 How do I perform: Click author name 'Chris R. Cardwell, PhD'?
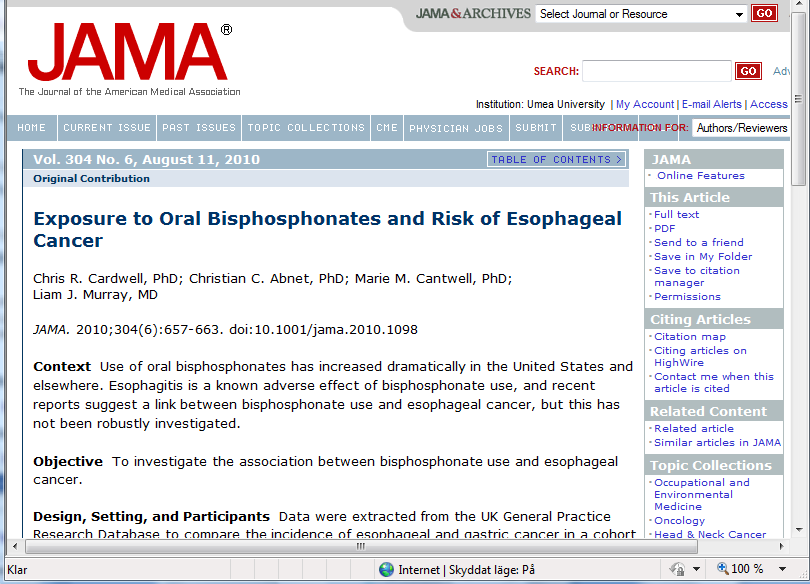(x=106, y=278)
